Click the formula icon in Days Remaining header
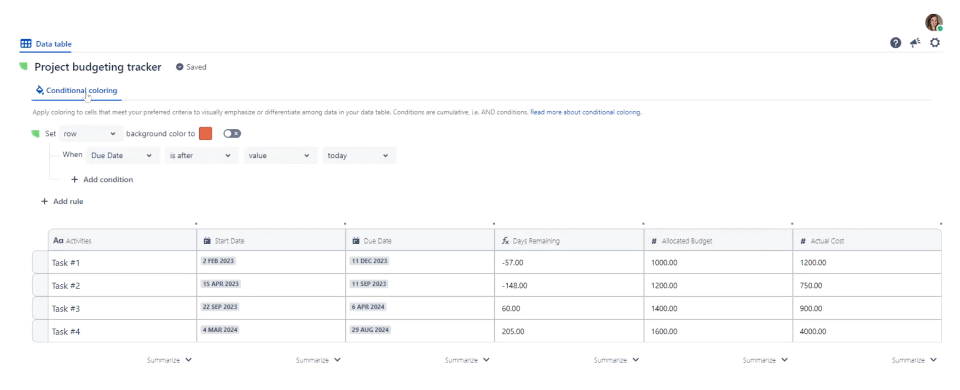960x390 pixels. pos(506,241)
